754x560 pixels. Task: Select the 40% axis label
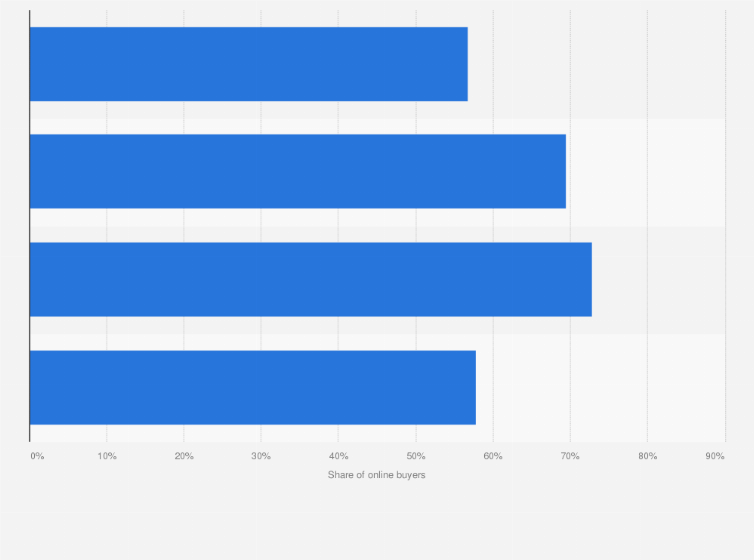point(338,456)
